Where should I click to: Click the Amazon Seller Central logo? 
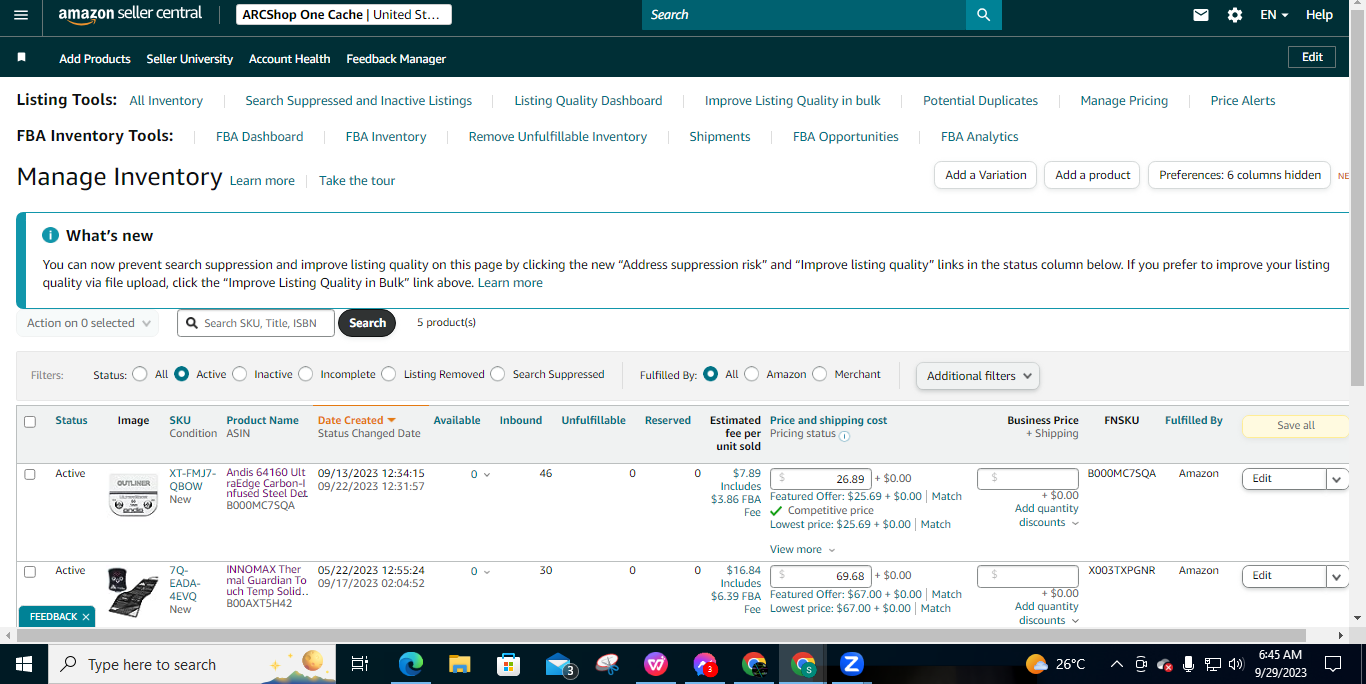130,14
